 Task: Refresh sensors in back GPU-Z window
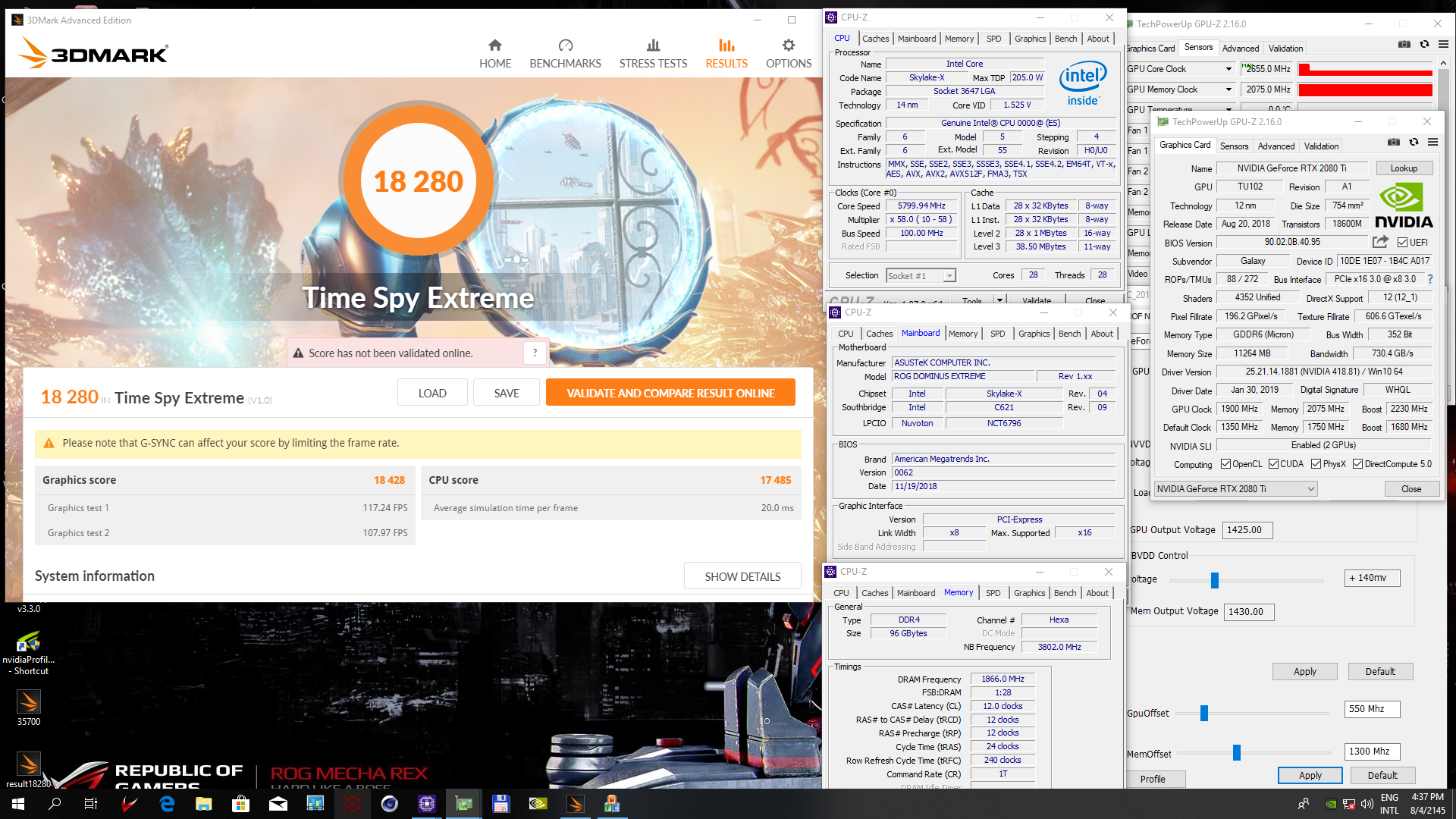coord(1424,45)
